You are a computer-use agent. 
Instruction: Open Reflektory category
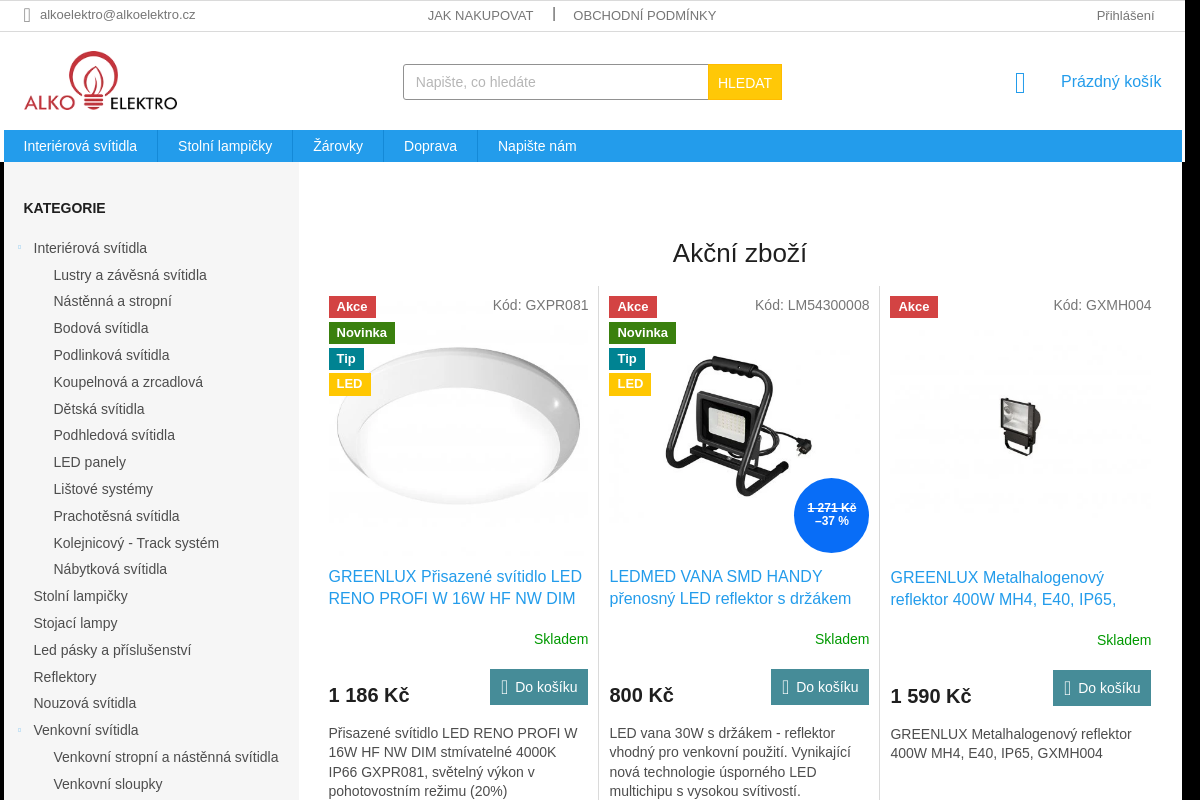[x=65, y=677]
